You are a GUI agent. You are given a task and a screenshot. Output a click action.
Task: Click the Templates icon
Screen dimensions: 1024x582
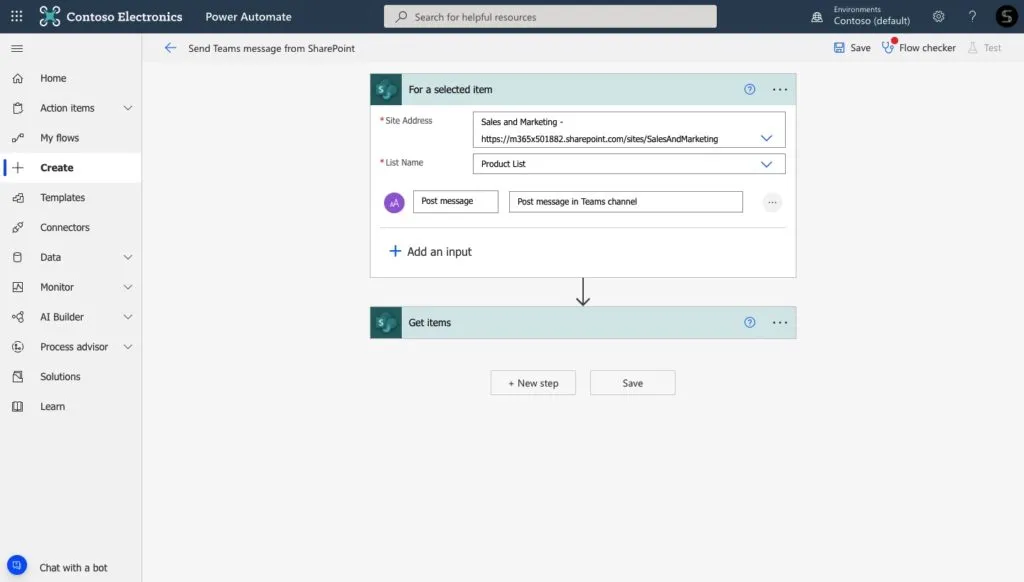18,197
